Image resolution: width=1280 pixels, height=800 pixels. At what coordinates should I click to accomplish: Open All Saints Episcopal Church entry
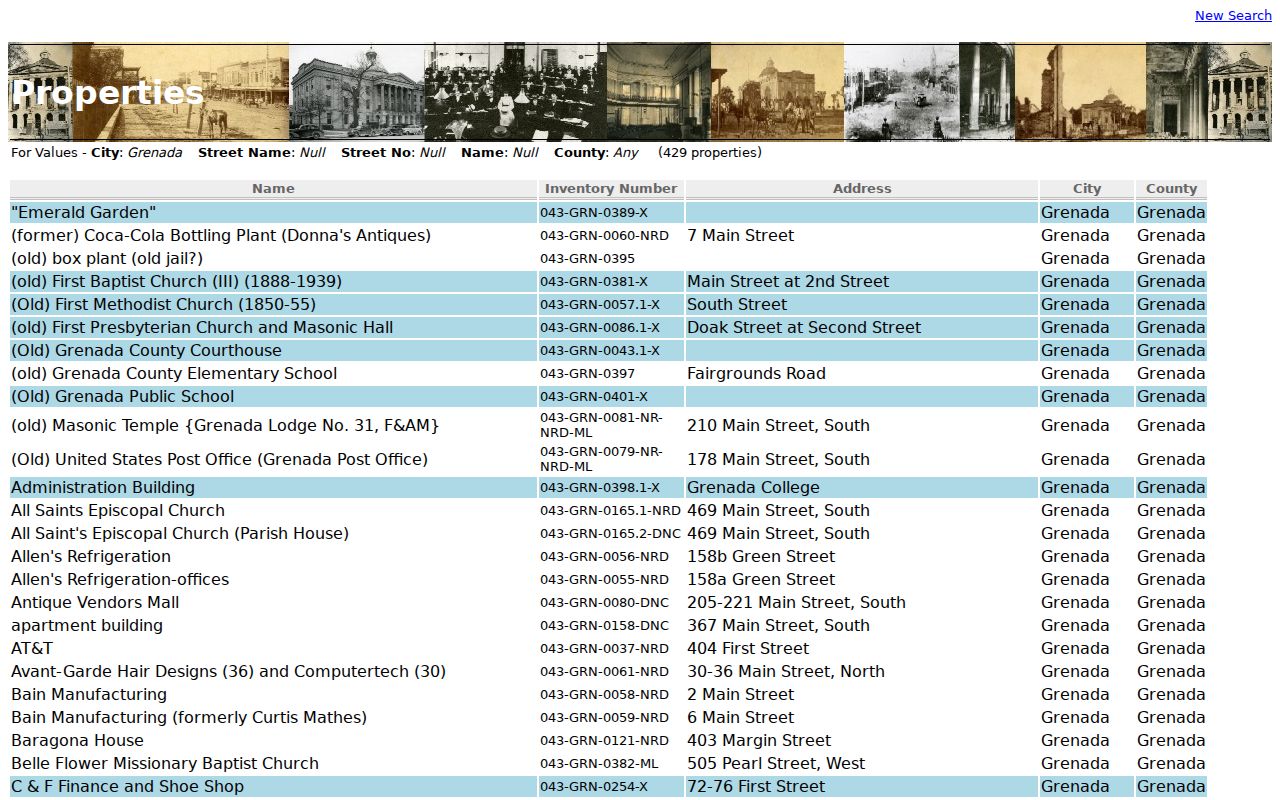[x=118, y=510]
